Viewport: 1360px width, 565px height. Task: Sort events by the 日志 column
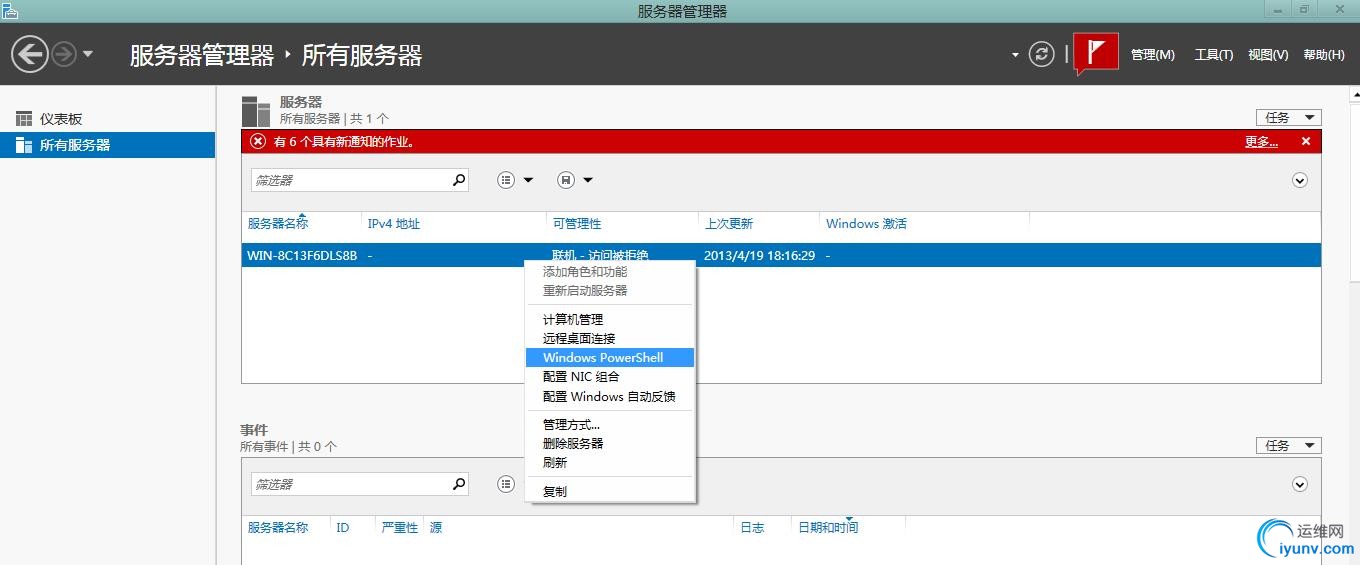(x=752, y=528)
